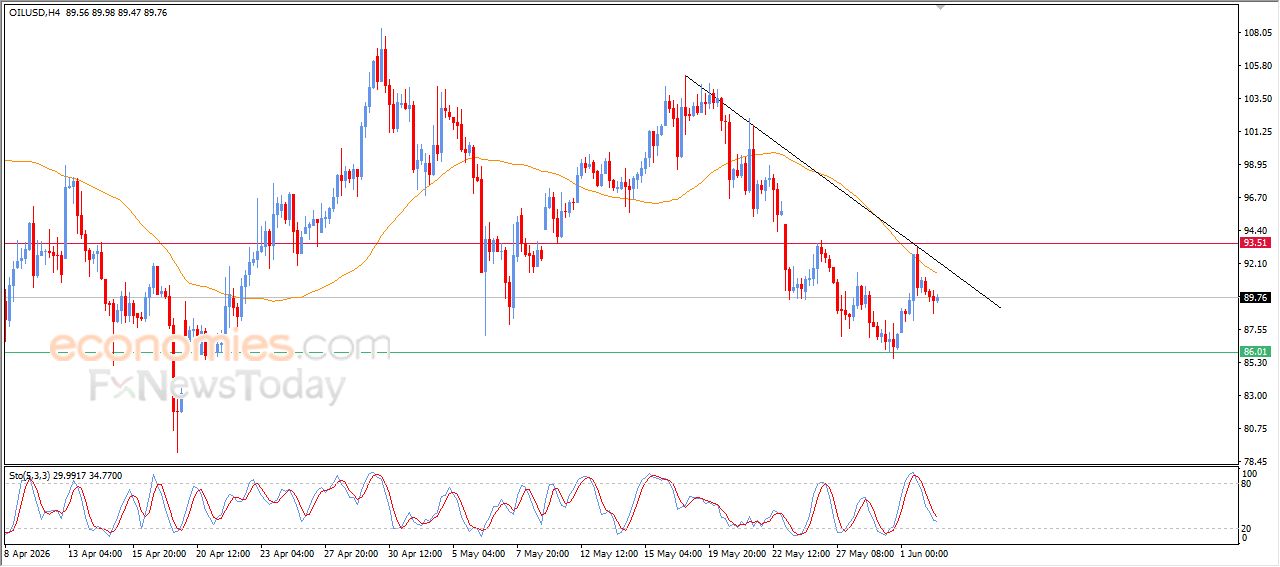Select the black descending trendline

pyautogui.click(x=842, y=191)
